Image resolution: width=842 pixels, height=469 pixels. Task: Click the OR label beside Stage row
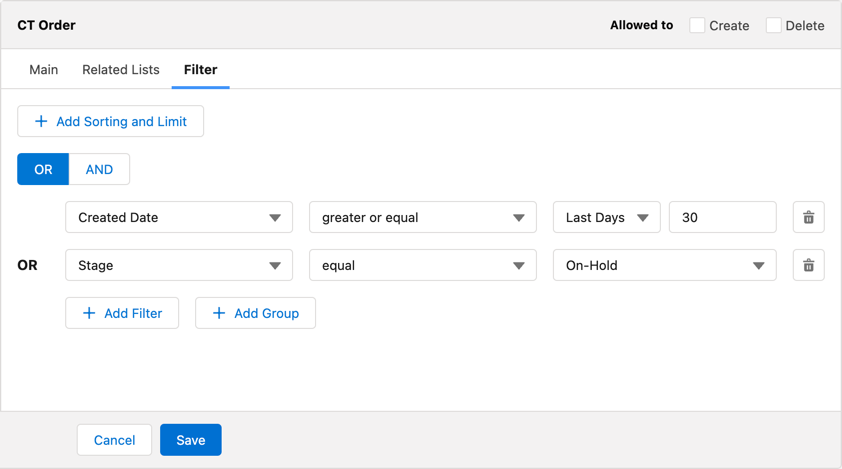pos(27,265)
